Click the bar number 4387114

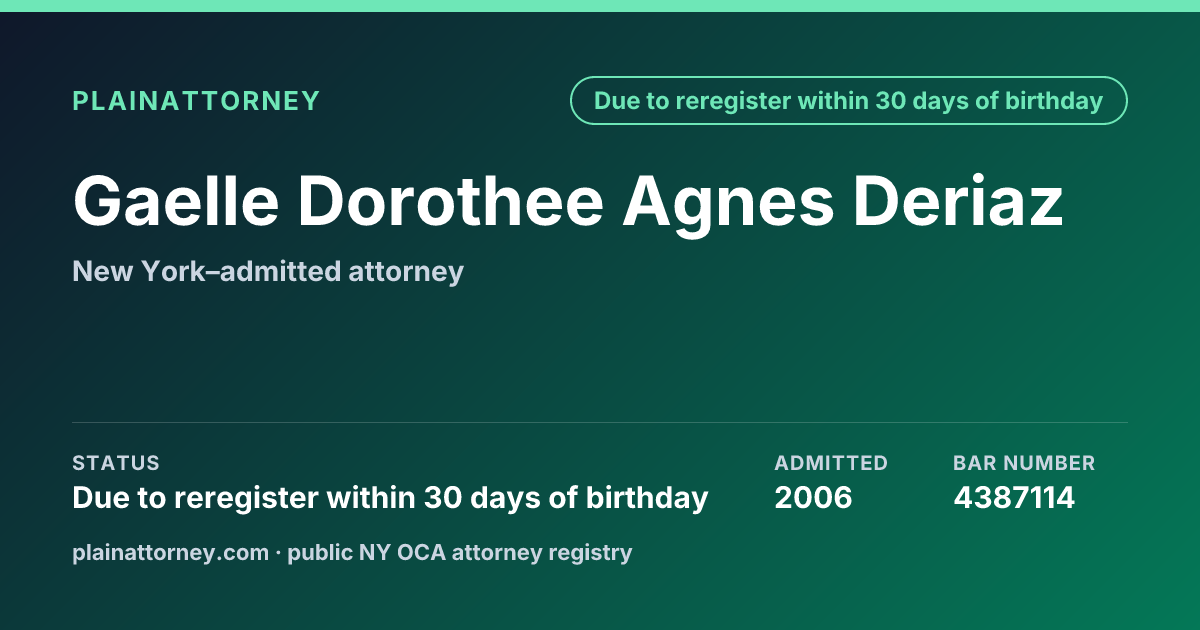pyautogui.click(x=1014, y=498)
